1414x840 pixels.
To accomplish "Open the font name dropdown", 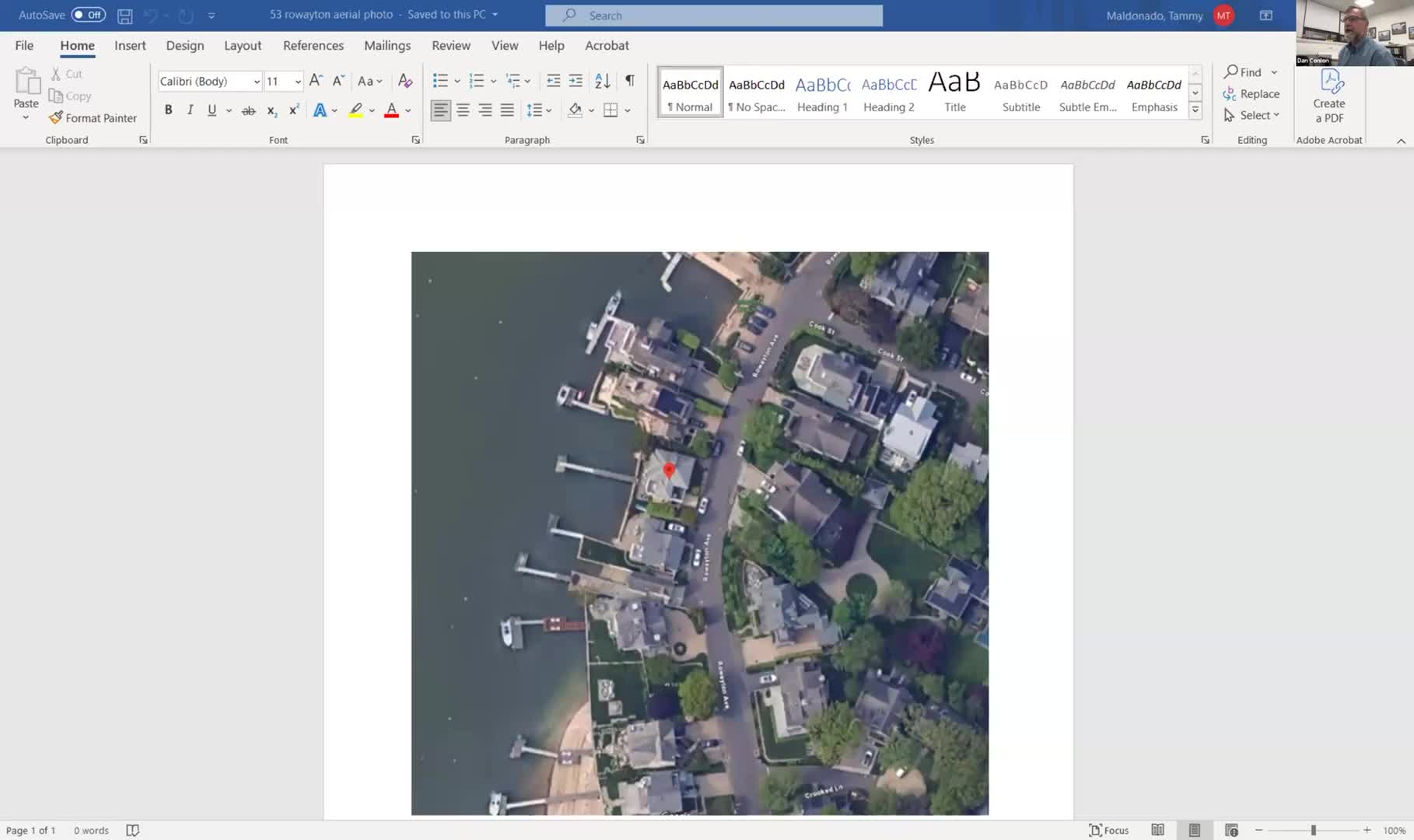I will click(257, 82).
